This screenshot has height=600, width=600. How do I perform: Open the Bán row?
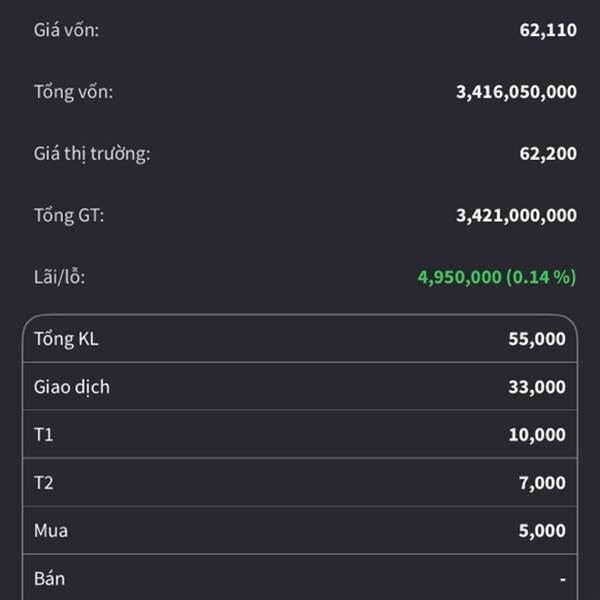pyautogui.click(x=300, y=578)
